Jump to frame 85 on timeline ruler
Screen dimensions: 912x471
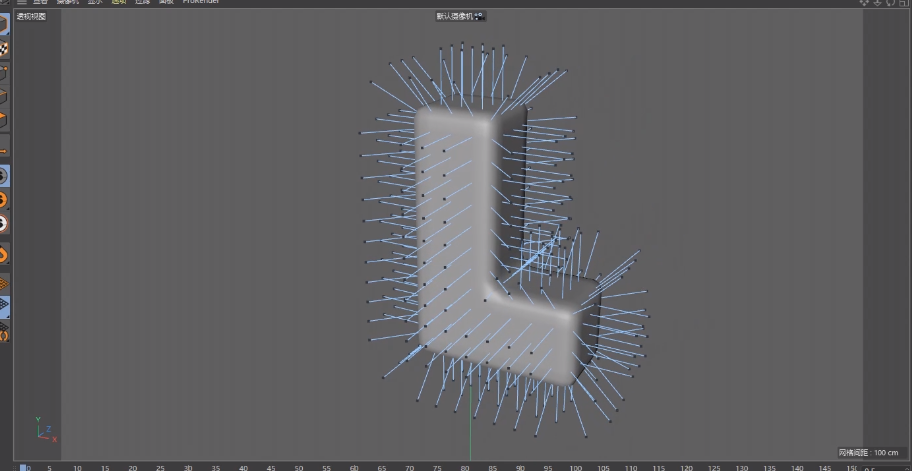(x=493, y=468)
